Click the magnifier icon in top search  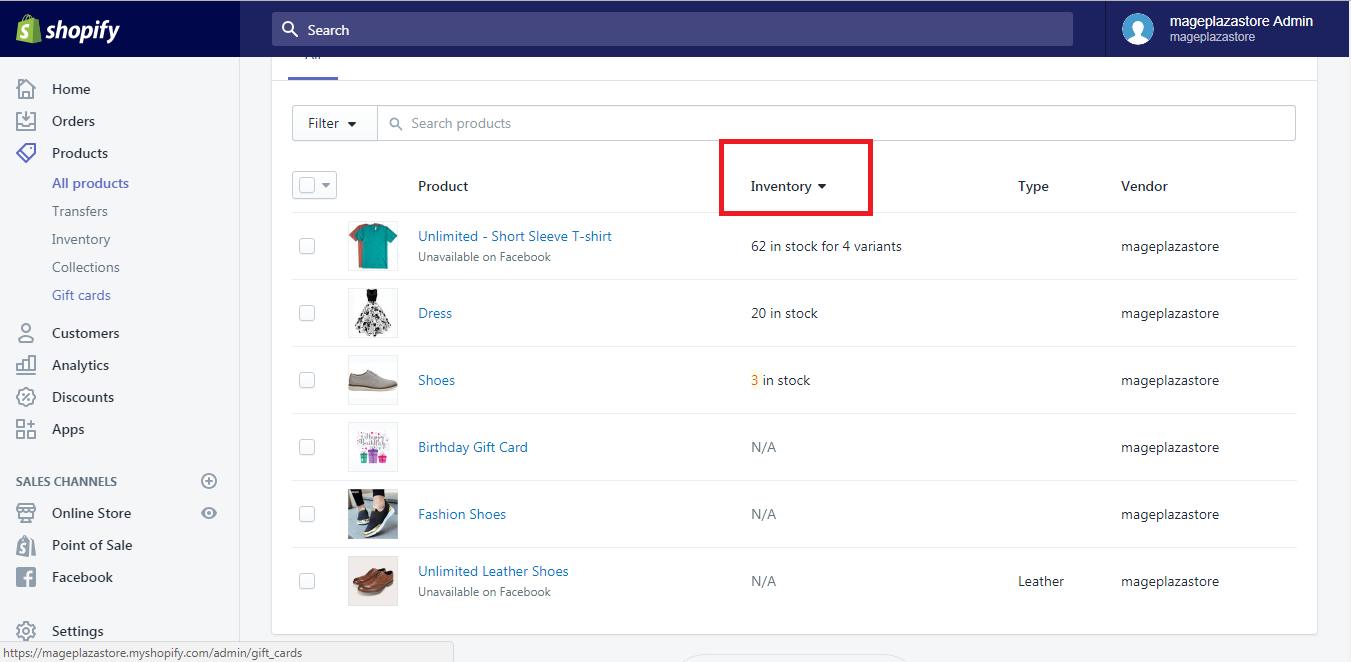(x=290, y=29)
